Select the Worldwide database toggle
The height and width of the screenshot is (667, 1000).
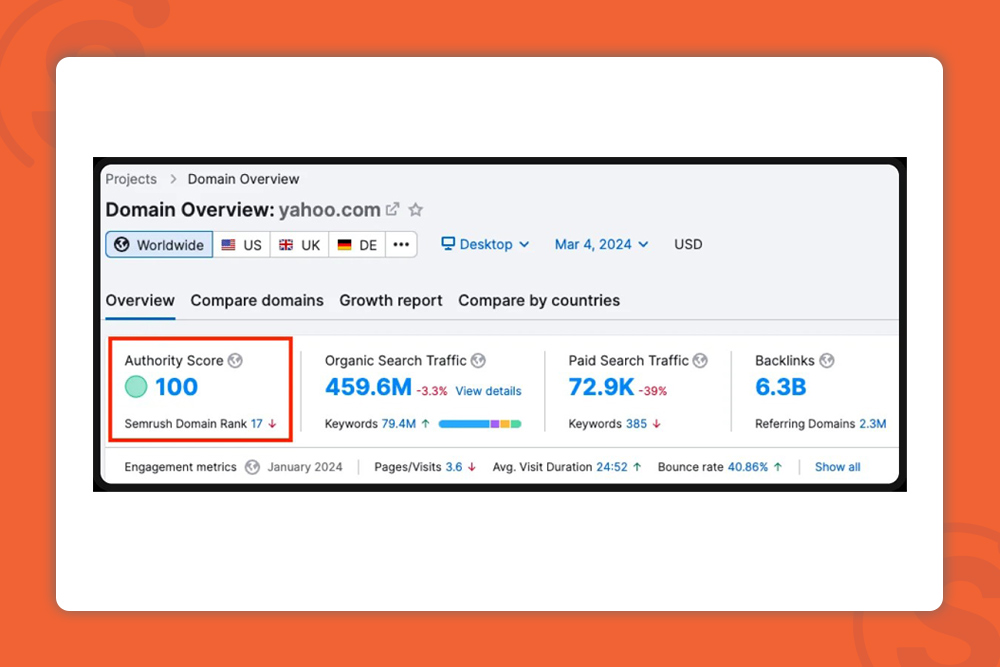159,245
